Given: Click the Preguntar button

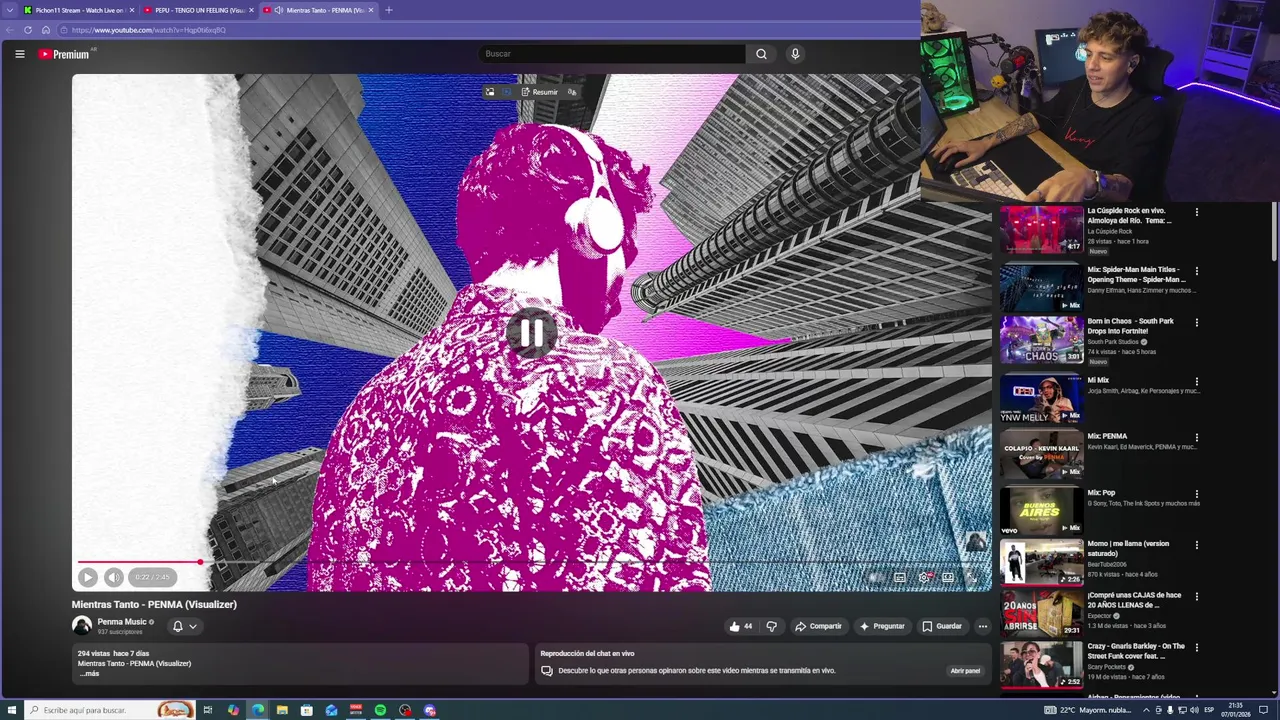Looking at the screenshot, I should (882, 626).
